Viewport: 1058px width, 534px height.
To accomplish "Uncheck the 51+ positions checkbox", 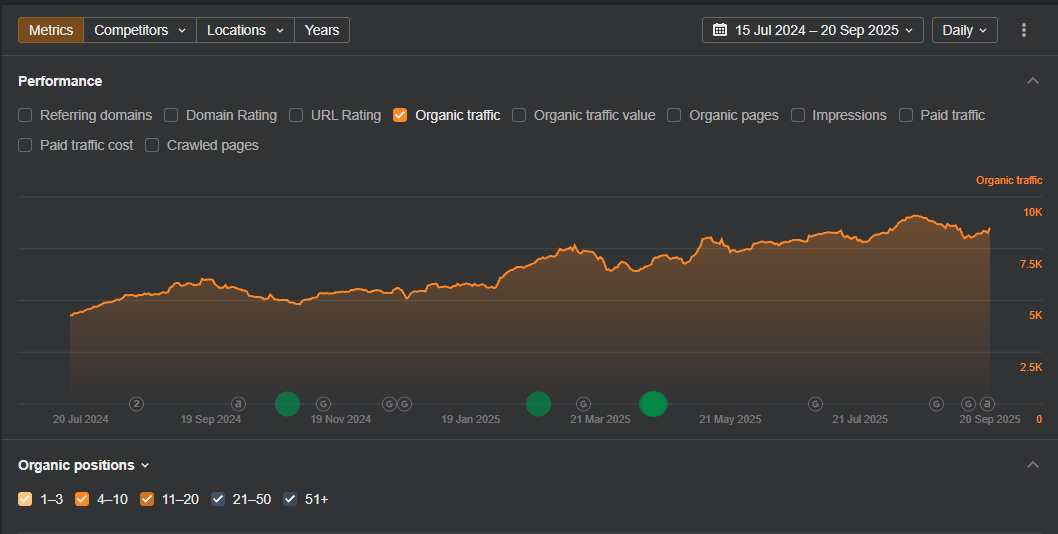I will click(x=290, y=499).
